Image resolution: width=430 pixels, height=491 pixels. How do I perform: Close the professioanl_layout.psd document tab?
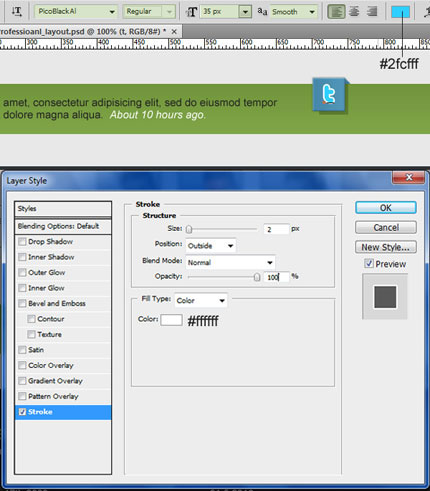point(174,32)
